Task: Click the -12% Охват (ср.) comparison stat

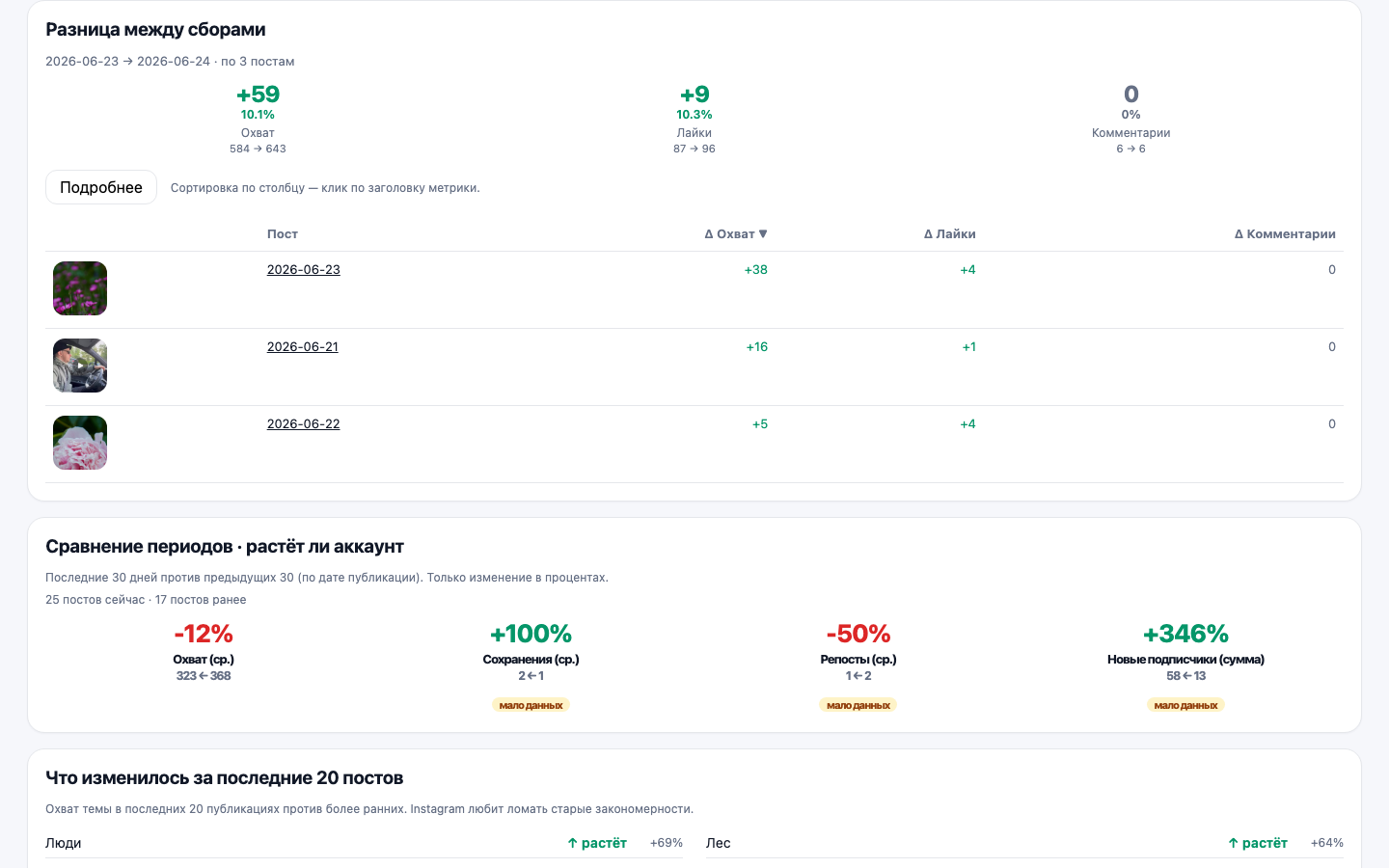Action: click(204, 651)
